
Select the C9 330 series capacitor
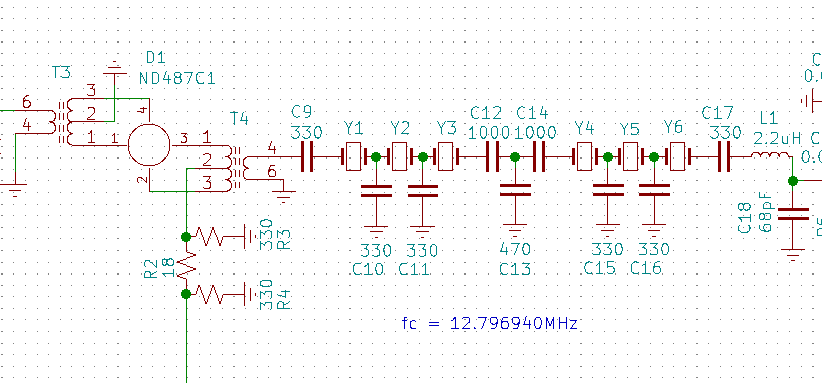click(308, 156)
